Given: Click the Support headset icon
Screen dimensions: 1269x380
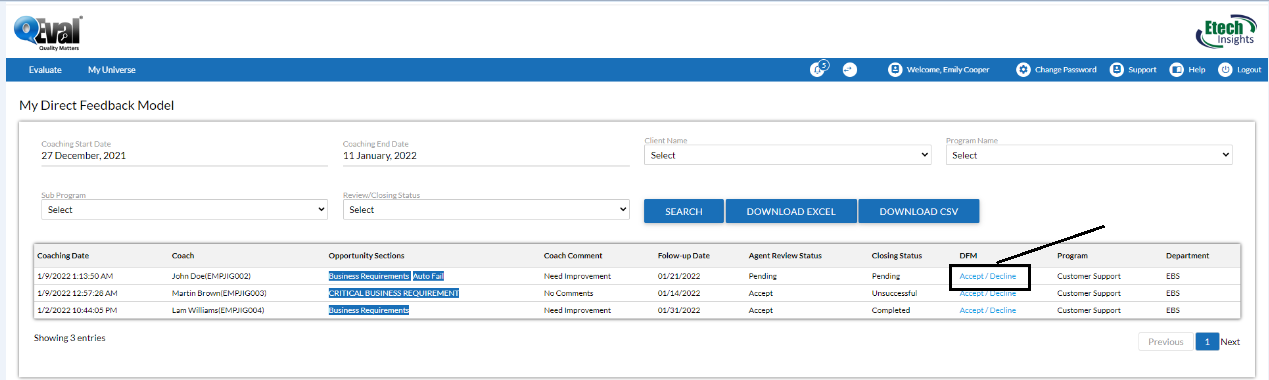Looking at the screenshot, I should coord(1117,70).
